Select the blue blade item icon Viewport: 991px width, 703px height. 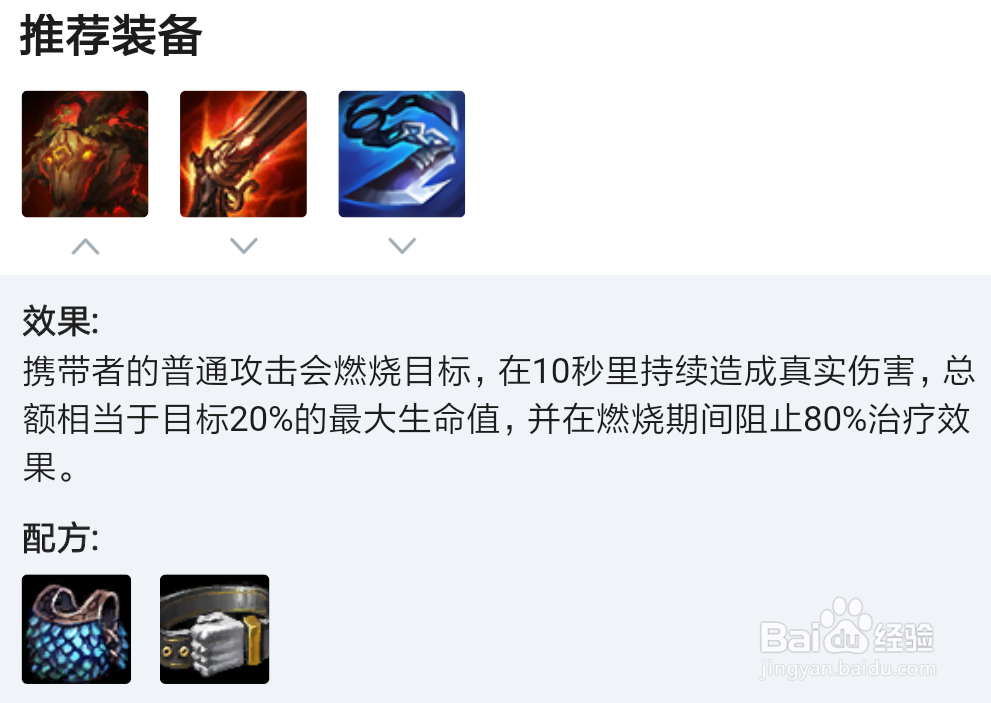pyautogui.click(x=402, y=154)
